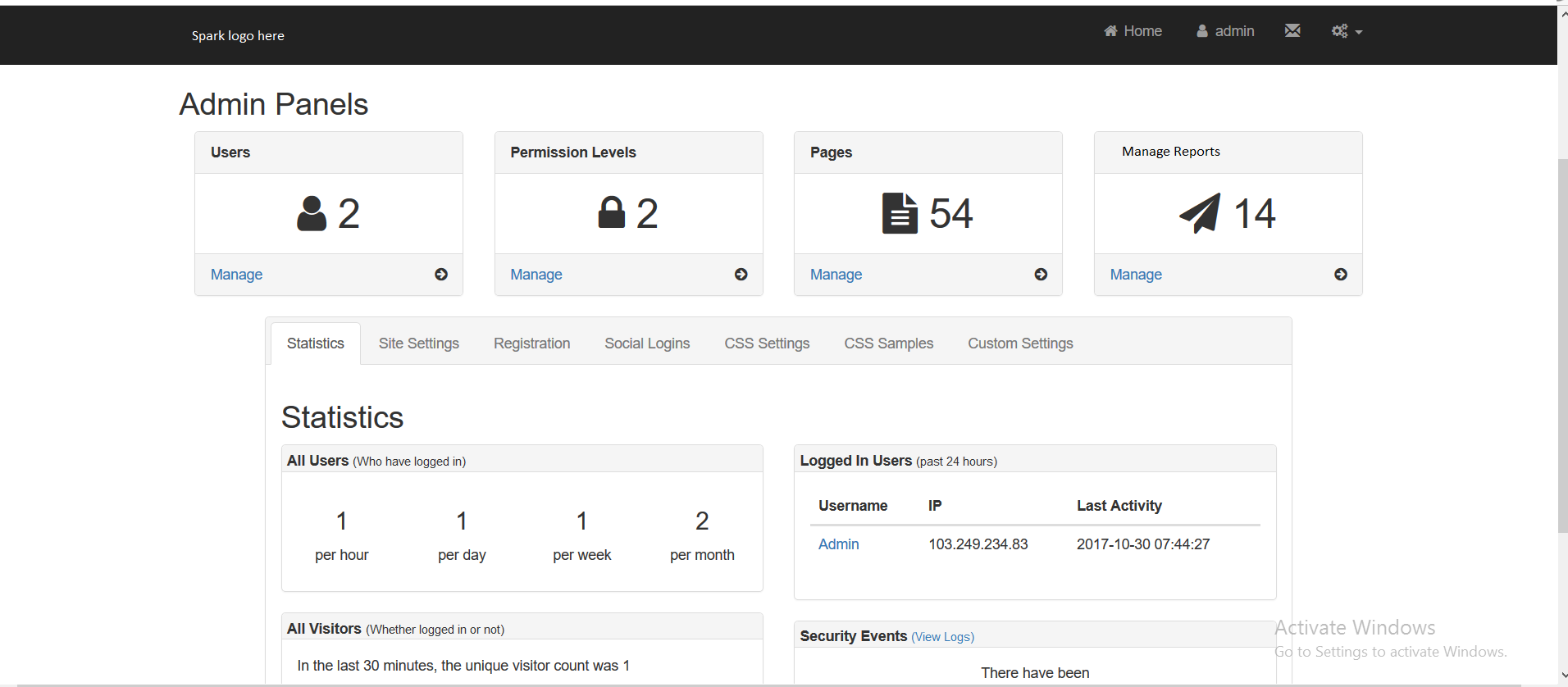The image size is (1568, 687).
Task: Click the user silhouette icon in Users panel
Action: pos(312,214)
